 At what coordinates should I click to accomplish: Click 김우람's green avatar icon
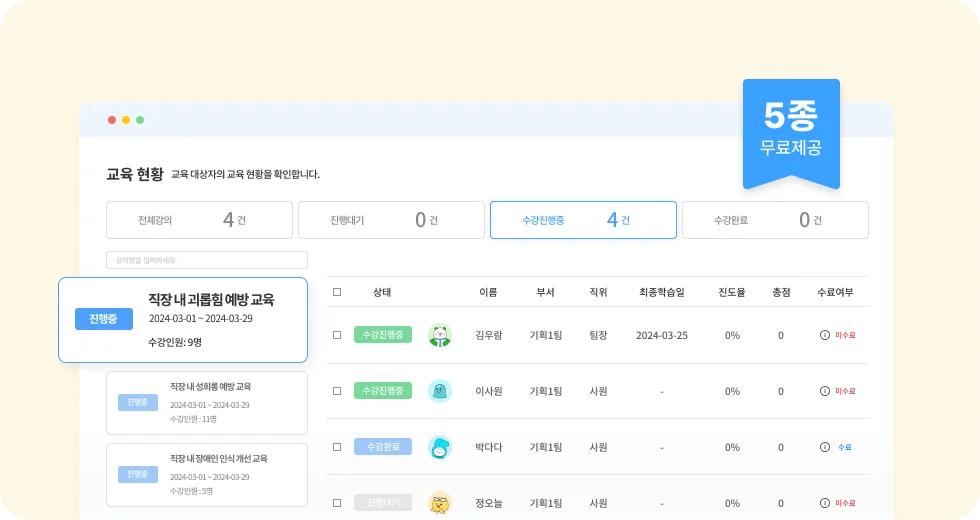coord(440,335)
